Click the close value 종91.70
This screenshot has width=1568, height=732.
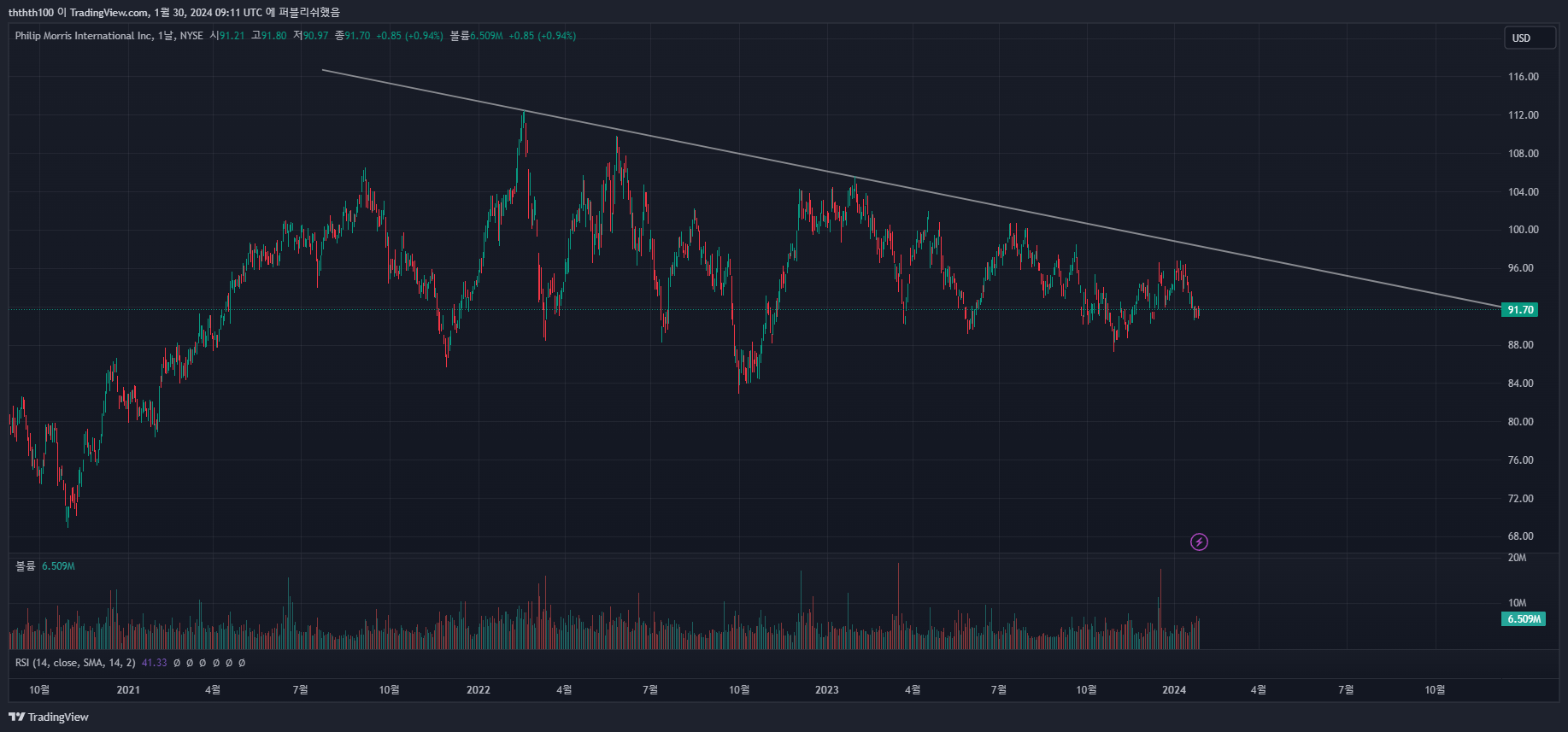(352, 36)
